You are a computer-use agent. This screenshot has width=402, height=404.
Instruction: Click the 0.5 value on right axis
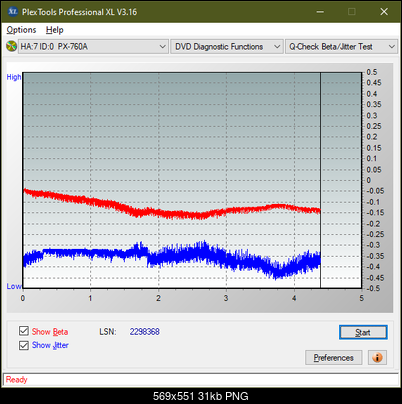point(372,72)
